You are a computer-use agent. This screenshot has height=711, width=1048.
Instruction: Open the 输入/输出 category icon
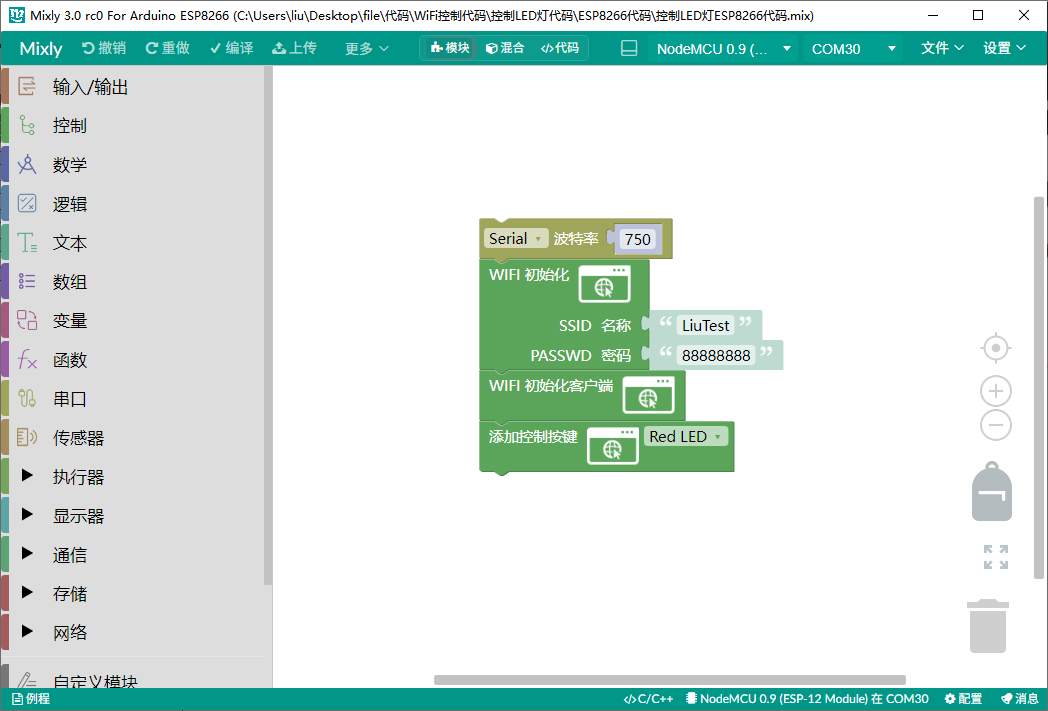click(27, 86)
